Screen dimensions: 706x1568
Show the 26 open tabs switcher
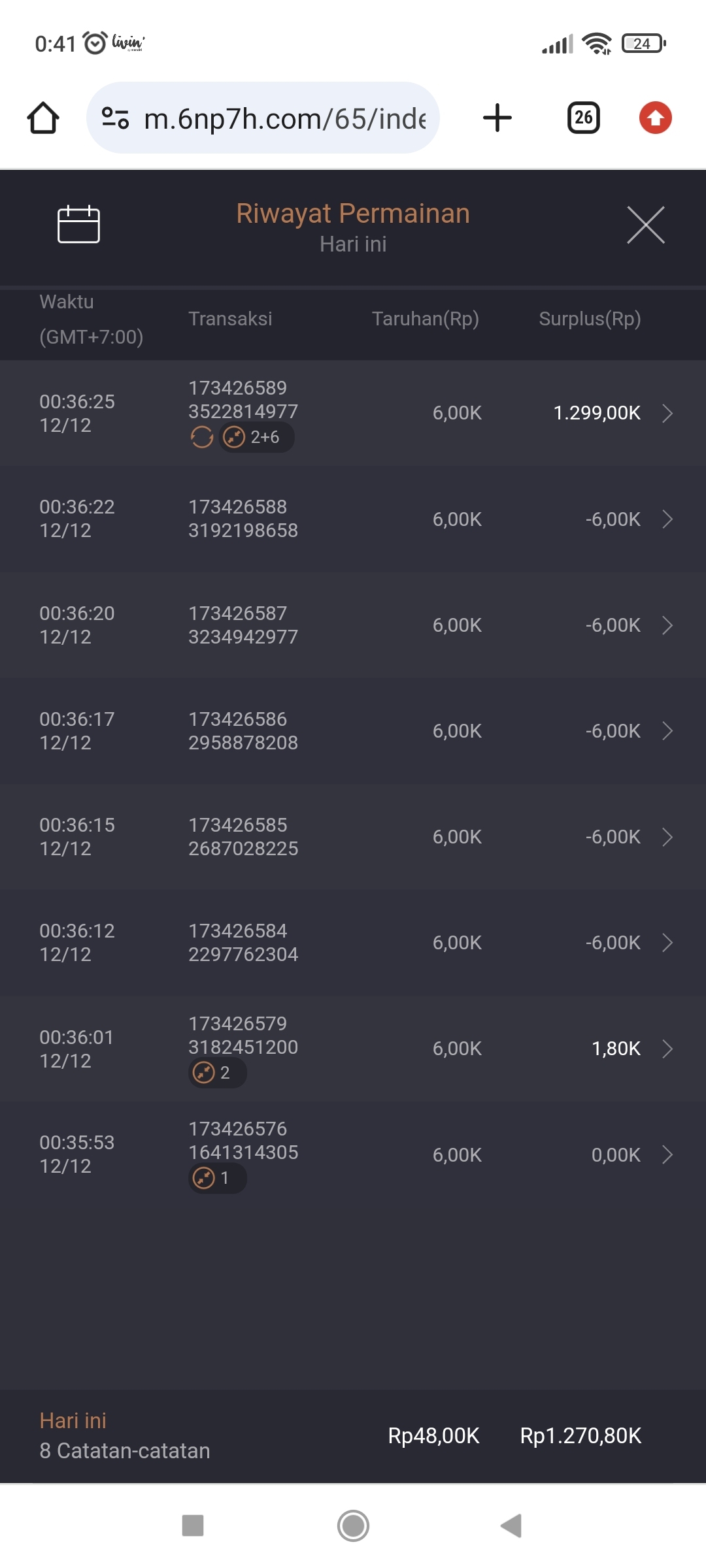(x=583, y=118)
